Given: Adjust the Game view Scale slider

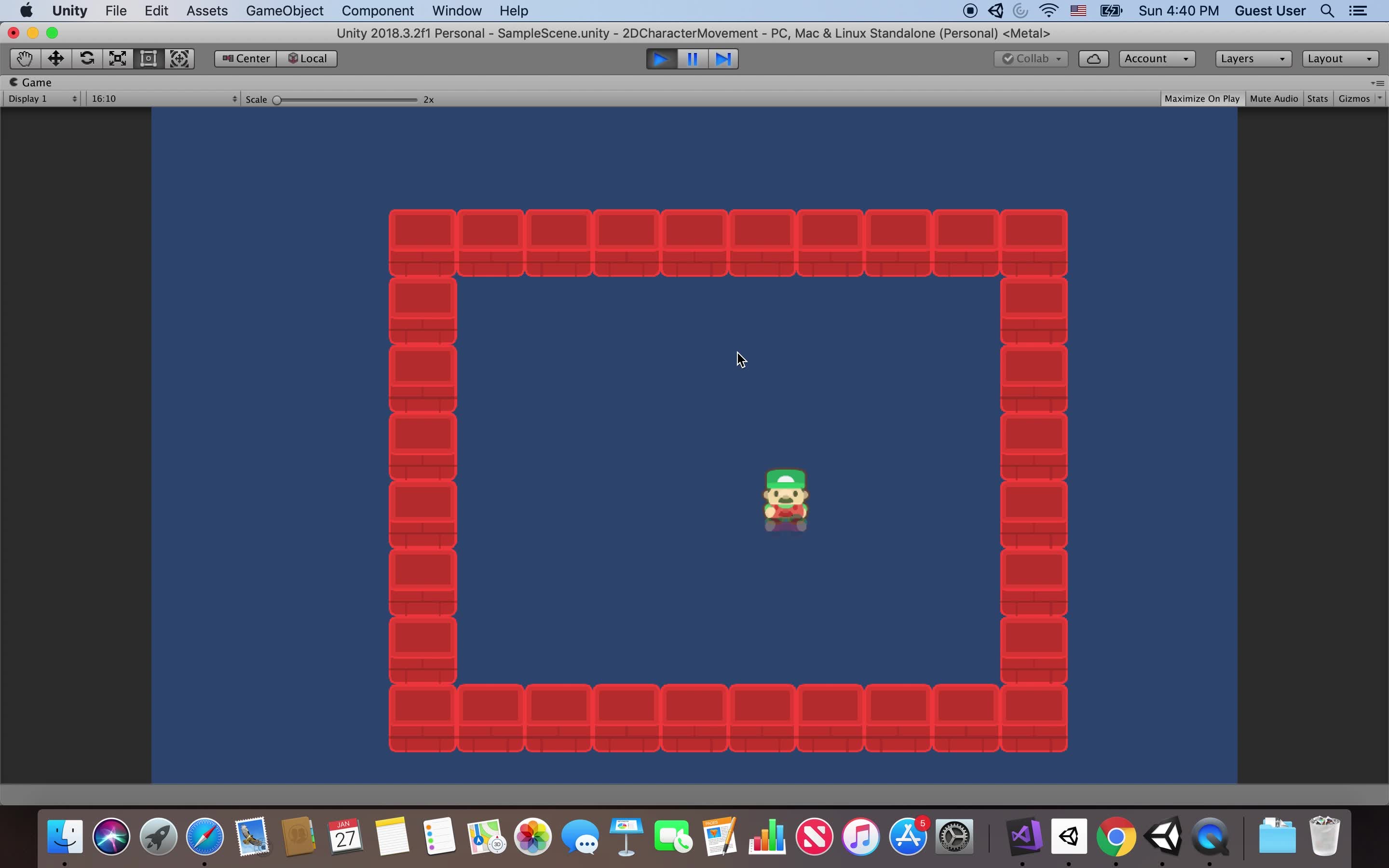Looking at the screenshot, I should [x=277, y=99].
